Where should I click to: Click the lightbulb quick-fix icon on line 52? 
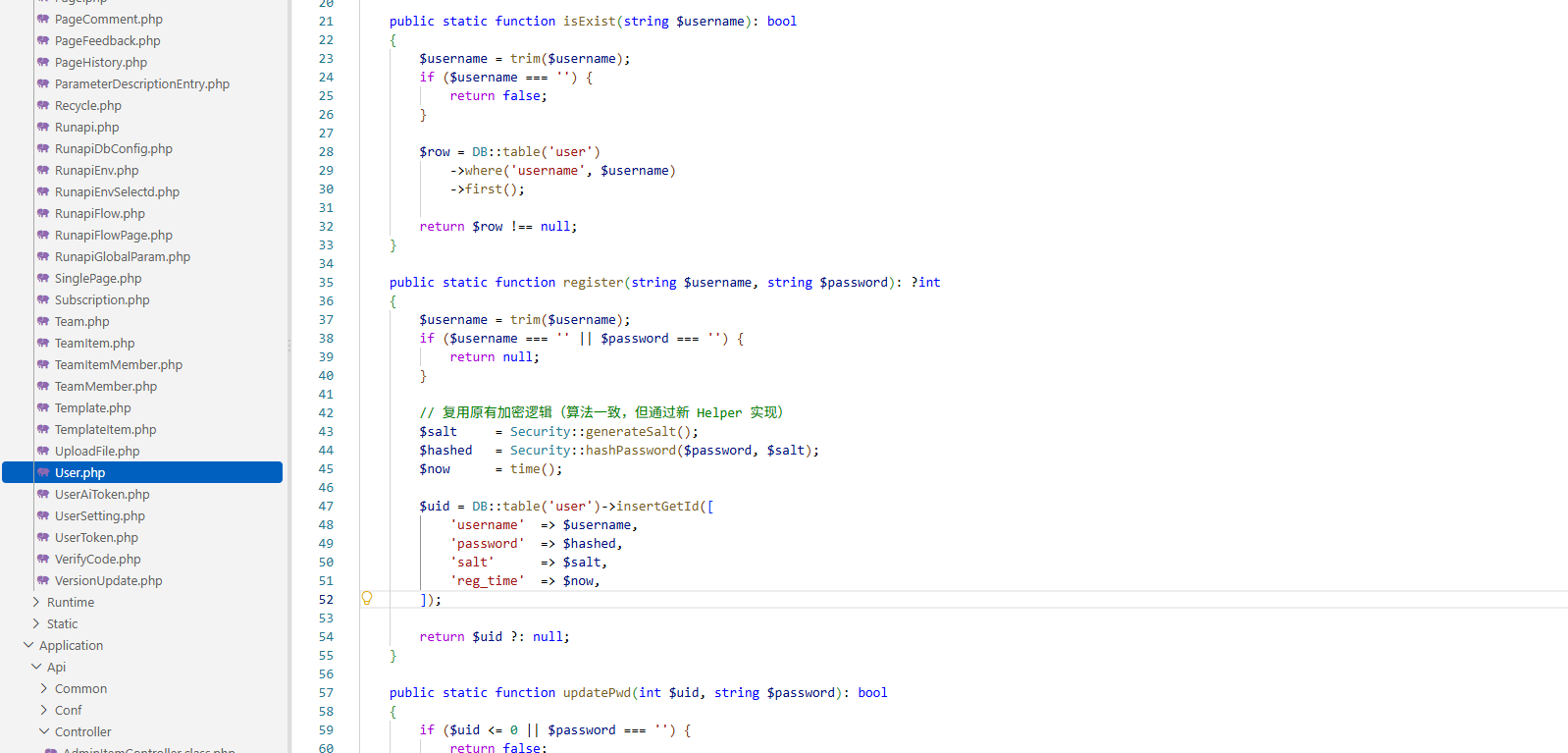[x=367, y=598]
